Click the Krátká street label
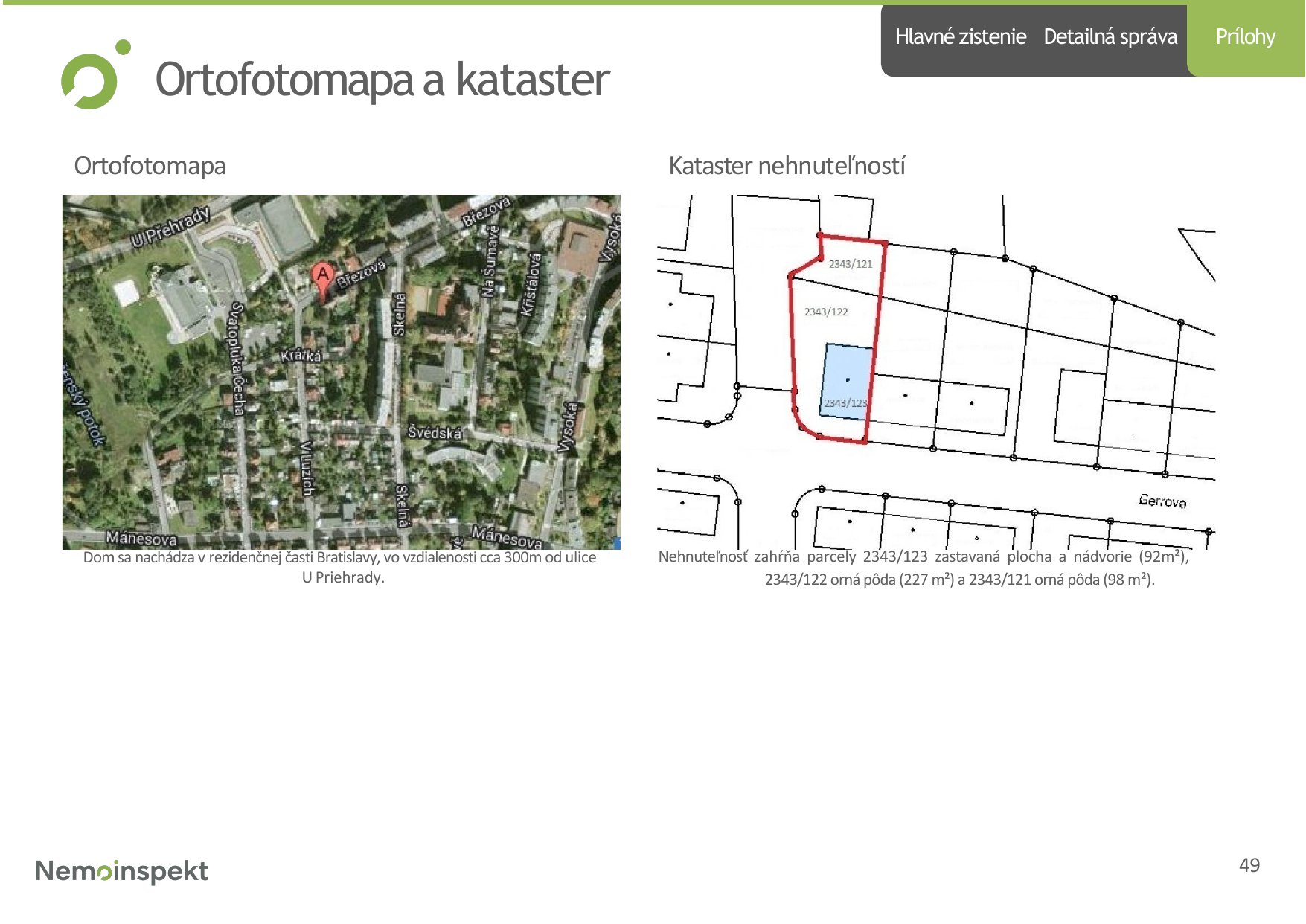Screen dimensions: 1306x924 (x=301, y=356)
